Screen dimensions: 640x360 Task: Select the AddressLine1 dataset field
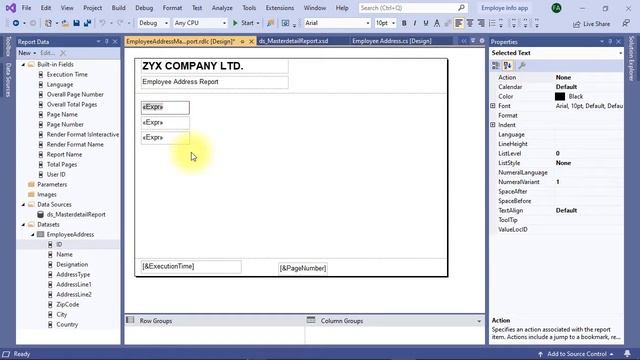[x=73, y=284]
